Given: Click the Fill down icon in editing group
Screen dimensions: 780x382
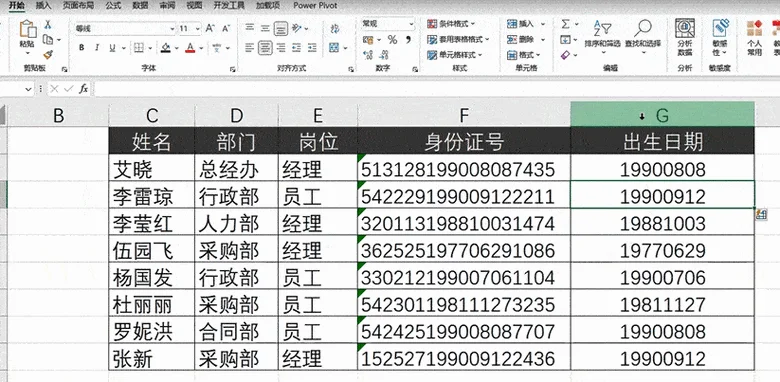Looking at the screenshot, I should click(x=565, y=39).
